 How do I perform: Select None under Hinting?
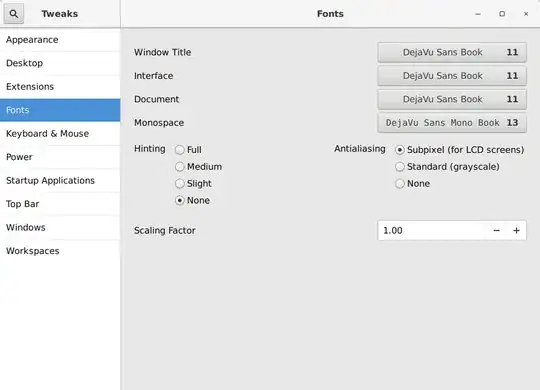click(180, 201)
